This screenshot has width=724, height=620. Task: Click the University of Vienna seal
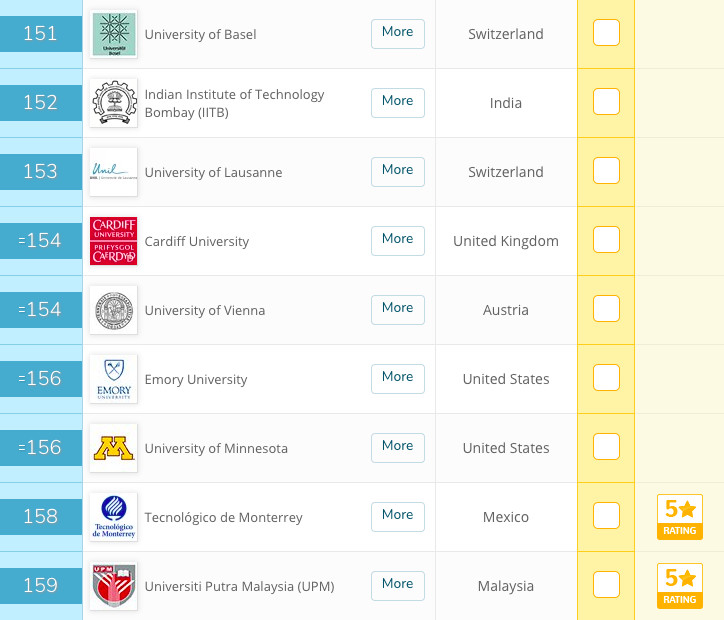pos(114,310)
